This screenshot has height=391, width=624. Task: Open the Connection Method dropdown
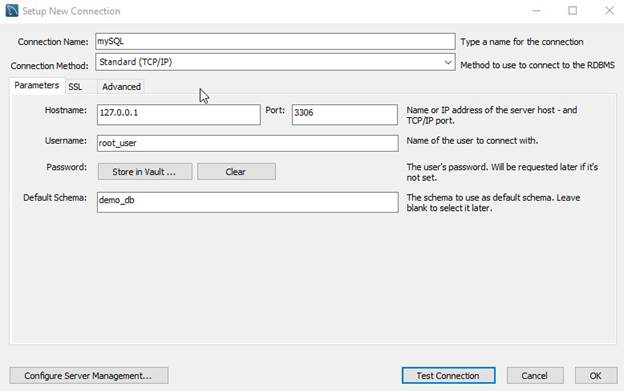click(x=275, y=62)
